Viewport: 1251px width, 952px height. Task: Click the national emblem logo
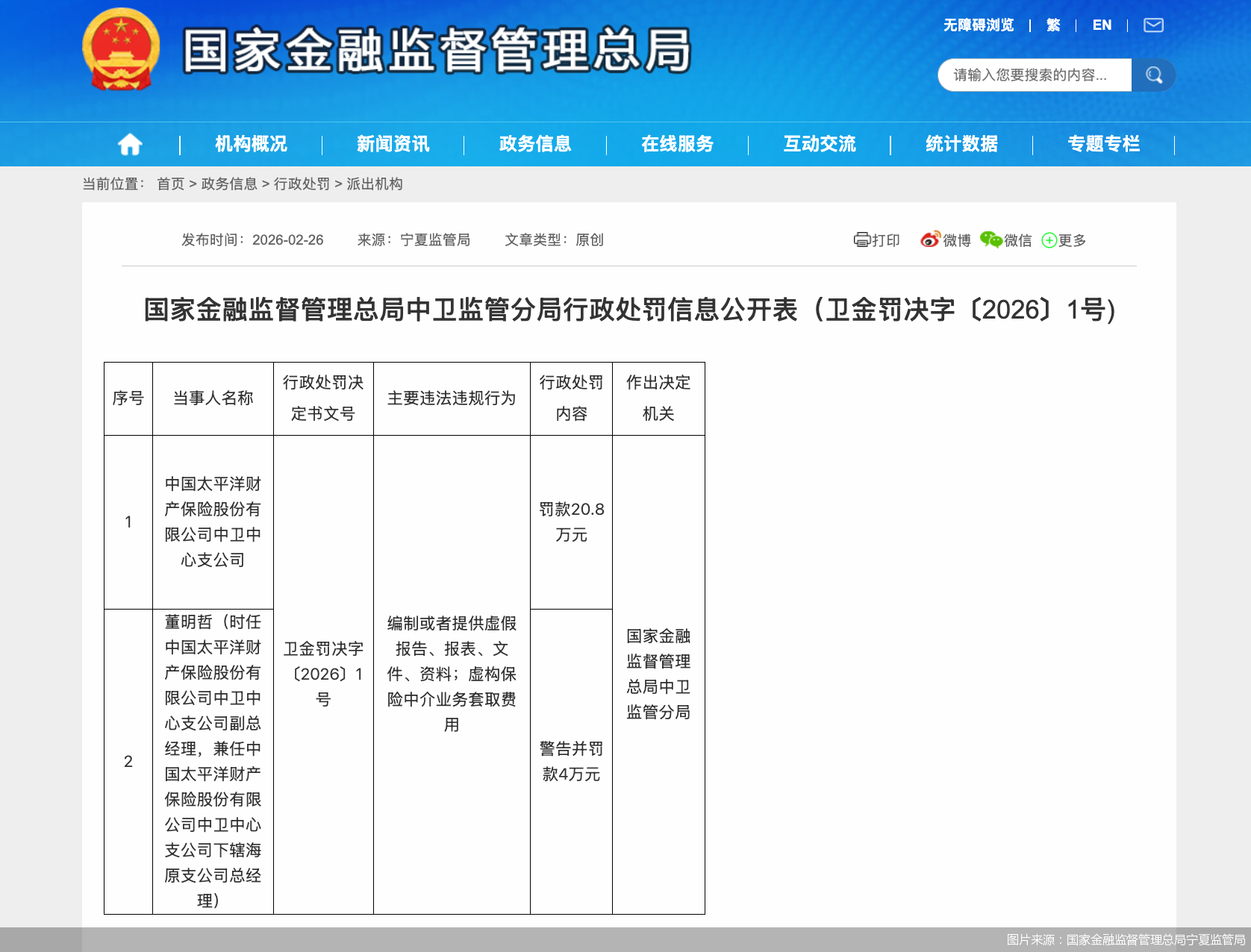coord(121,50)
